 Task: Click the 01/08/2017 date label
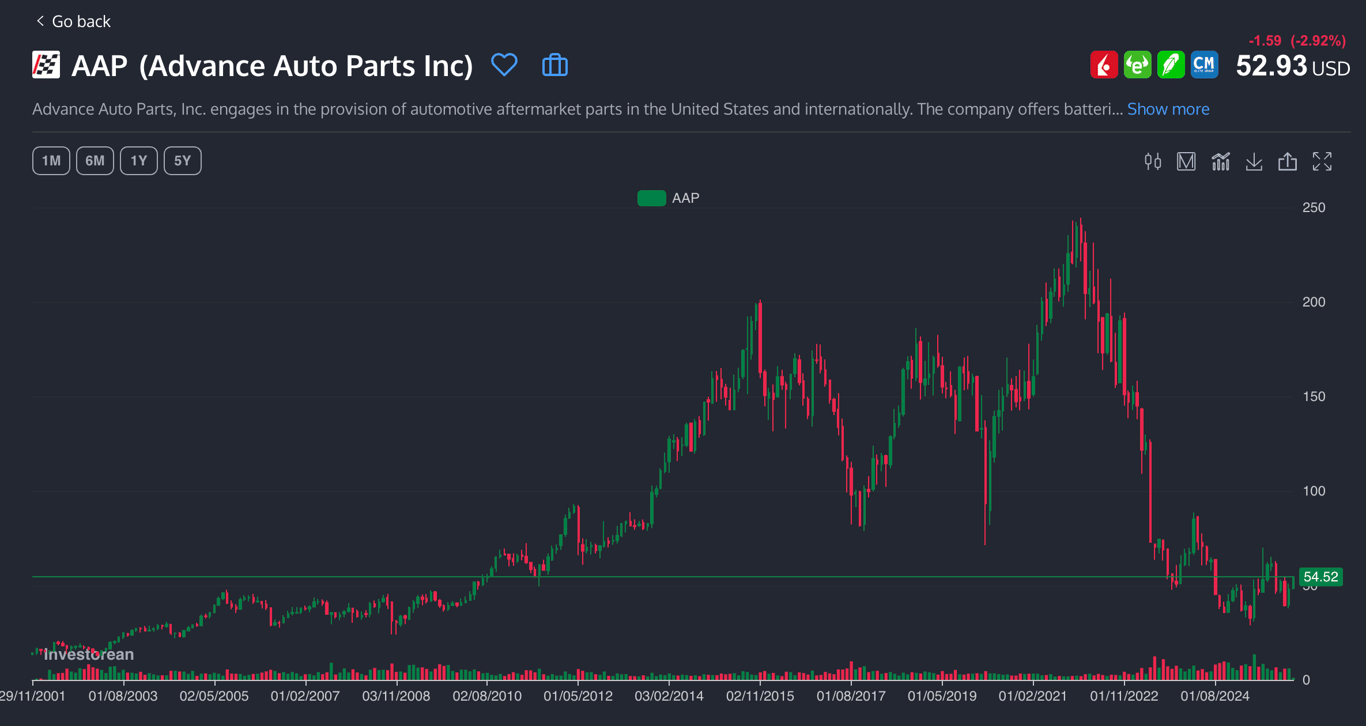coord(851,696)
